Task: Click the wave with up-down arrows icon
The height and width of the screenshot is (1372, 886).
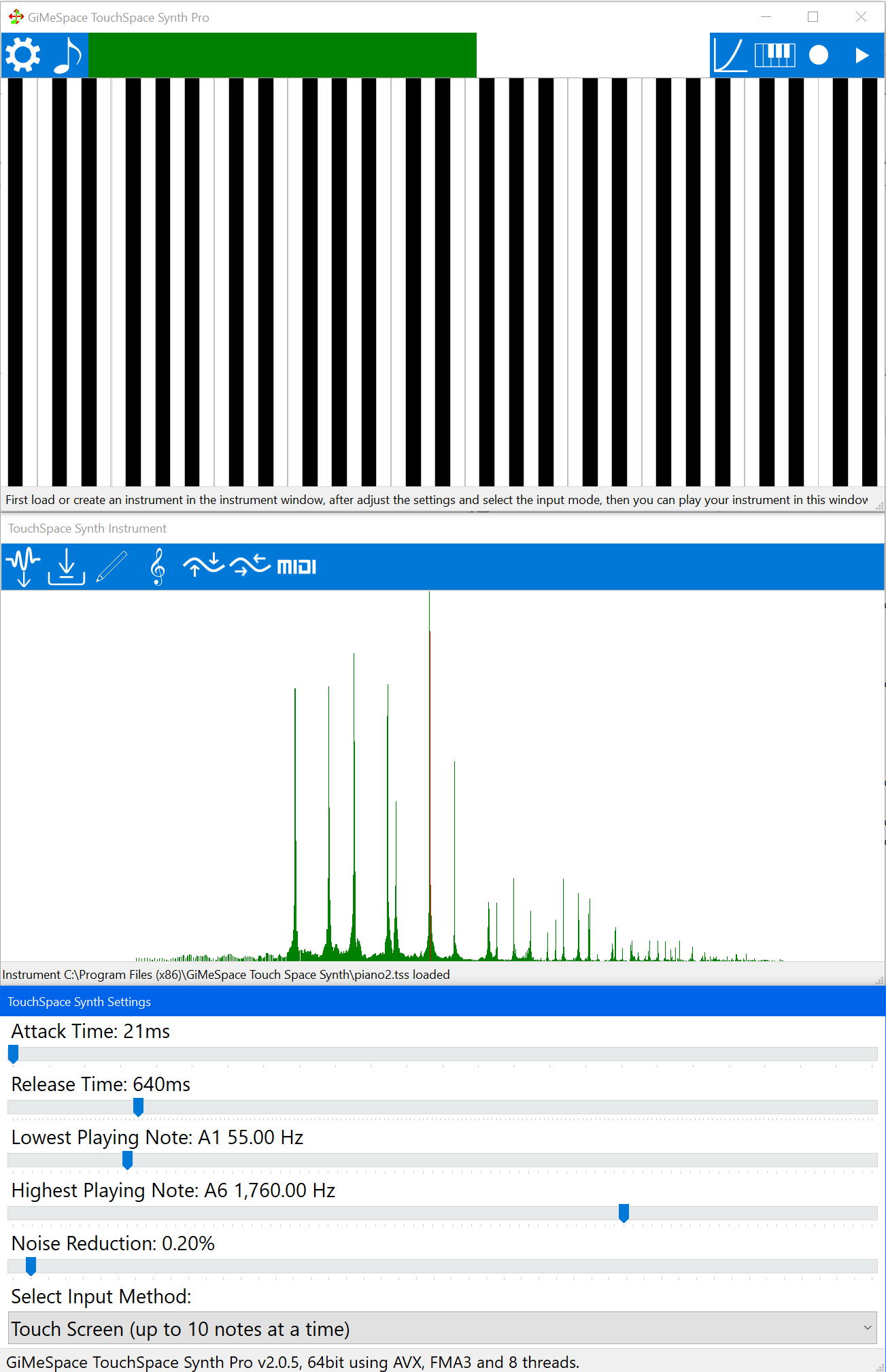Action: tap(203, 565)
